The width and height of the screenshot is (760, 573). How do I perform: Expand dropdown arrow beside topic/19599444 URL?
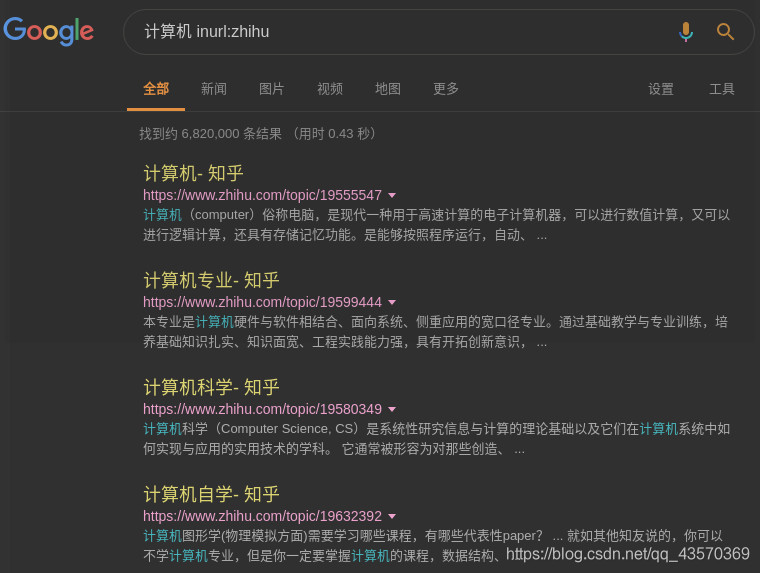392,302
